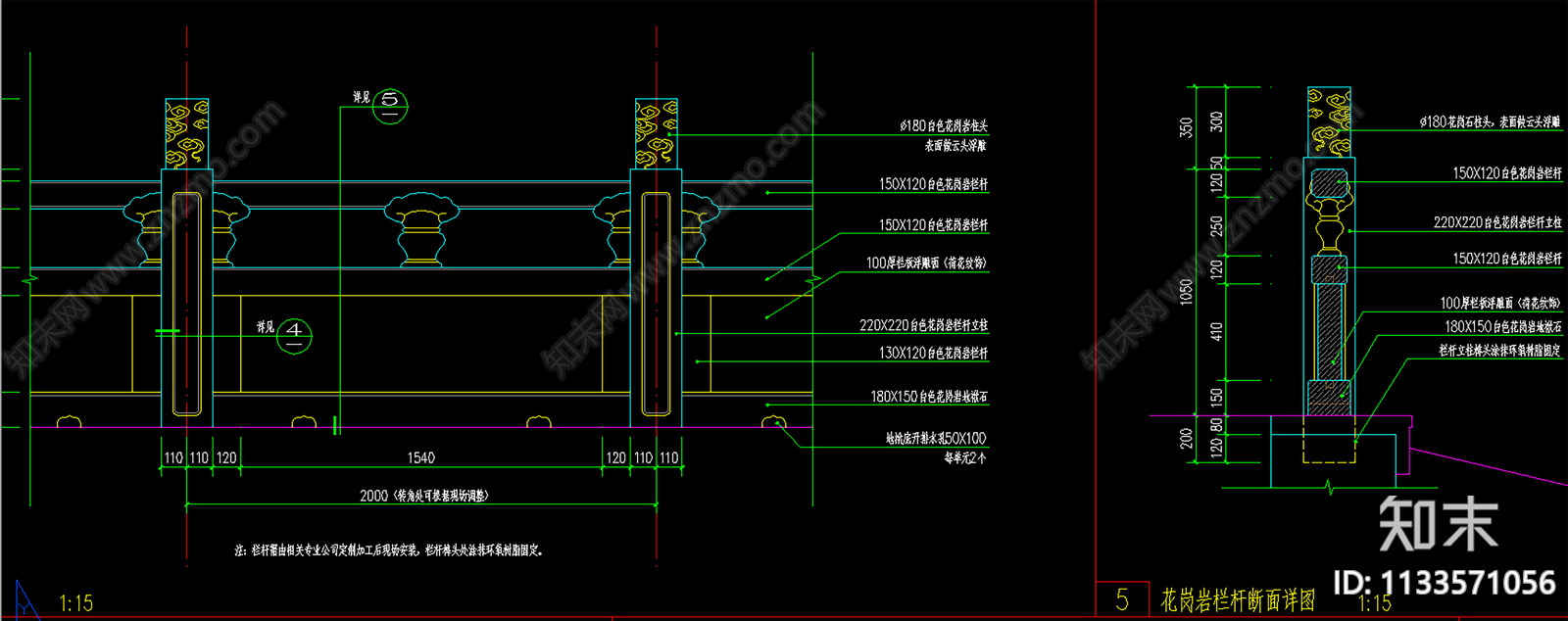Select the 详见 detail callout circle numbered 4
1568x621 pixels.
294,335
